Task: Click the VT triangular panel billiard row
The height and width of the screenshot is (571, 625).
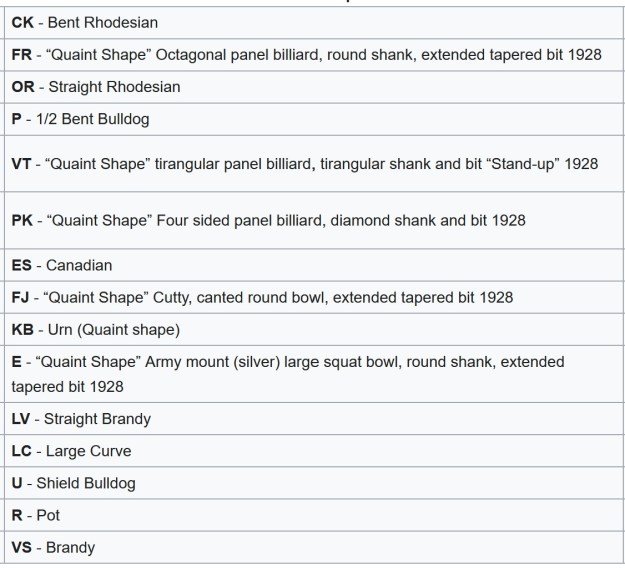Action: (x=304, y=163)
